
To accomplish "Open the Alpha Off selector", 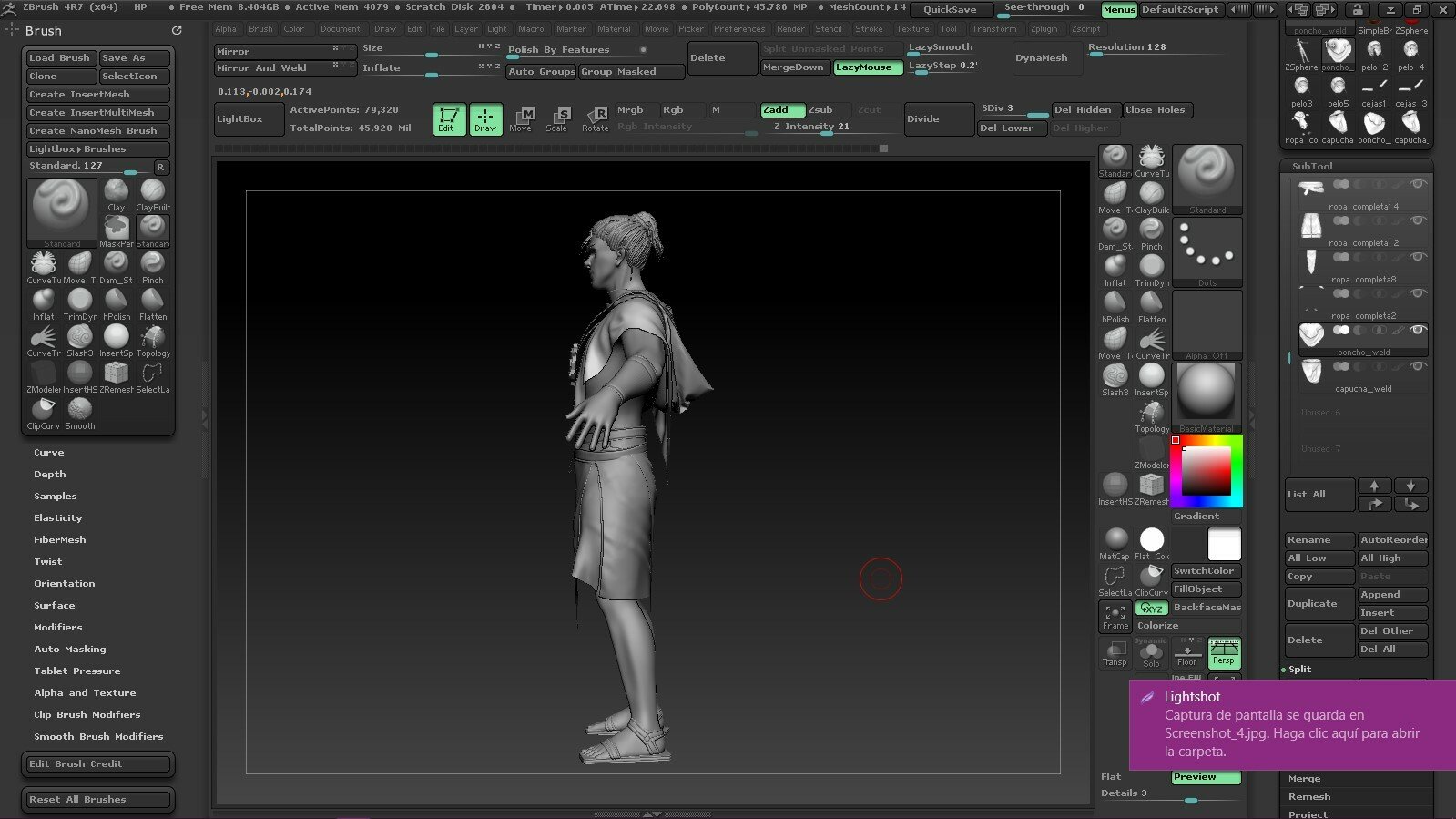I will point(1207,325).
